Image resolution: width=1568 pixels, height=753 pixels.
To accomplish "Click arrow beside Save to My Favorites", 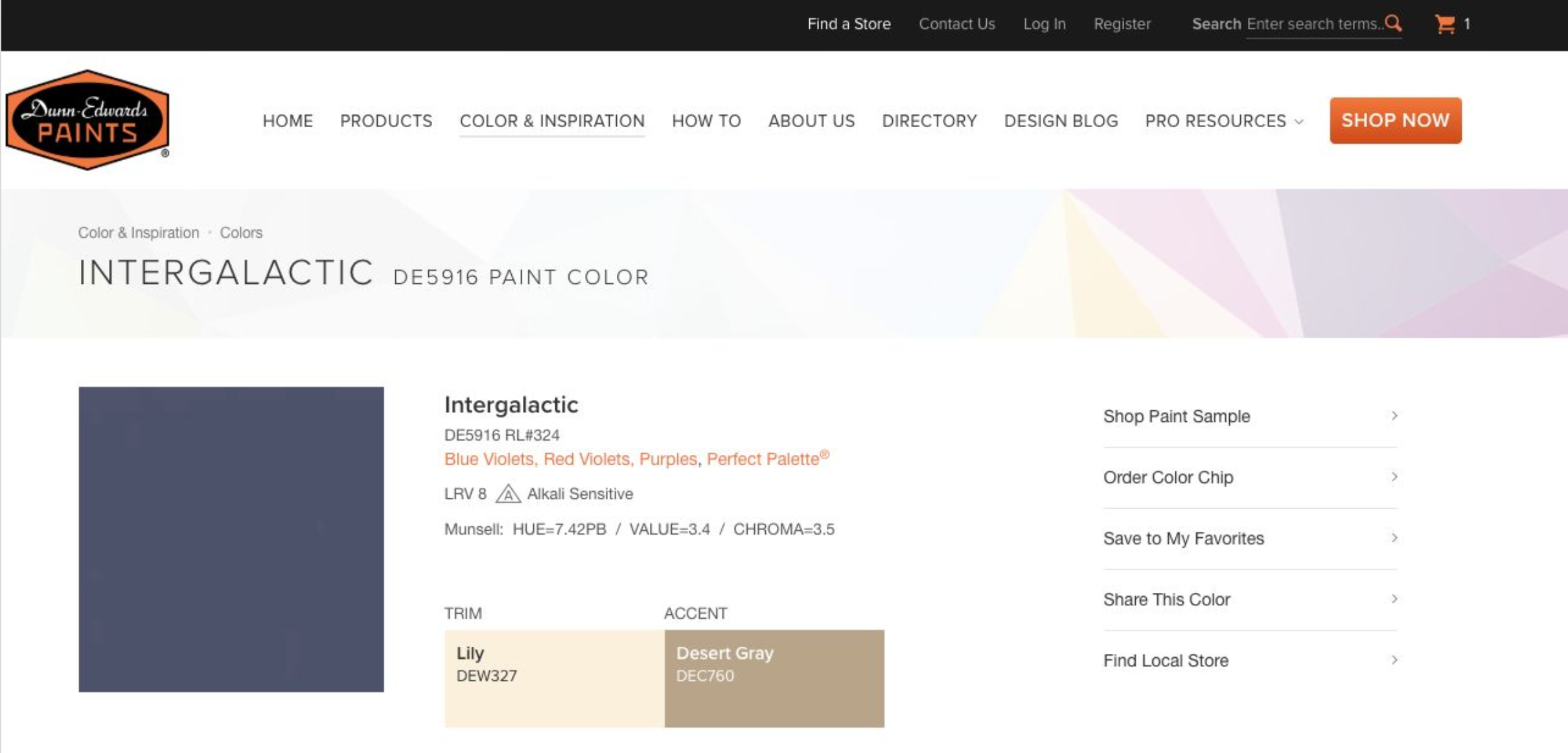I will coord(1394,538).
